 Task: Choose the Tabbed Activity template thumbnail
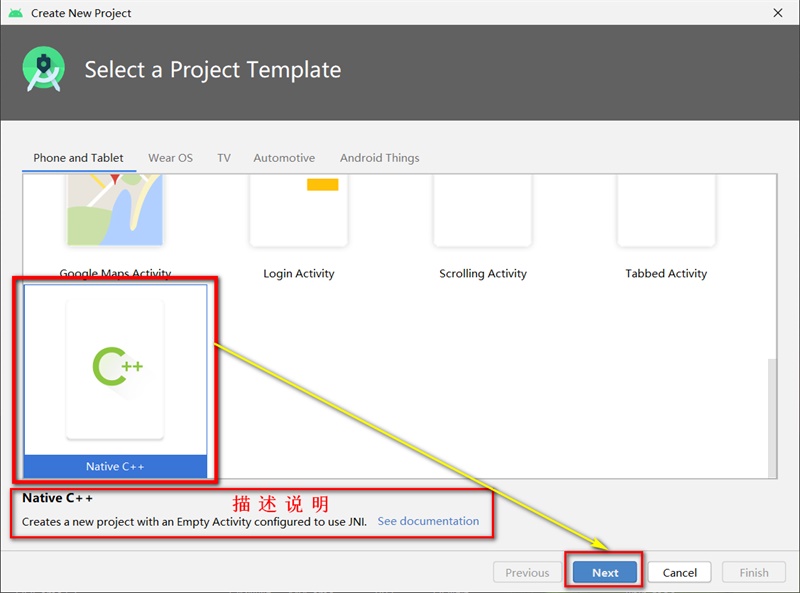tap(666, 210)
